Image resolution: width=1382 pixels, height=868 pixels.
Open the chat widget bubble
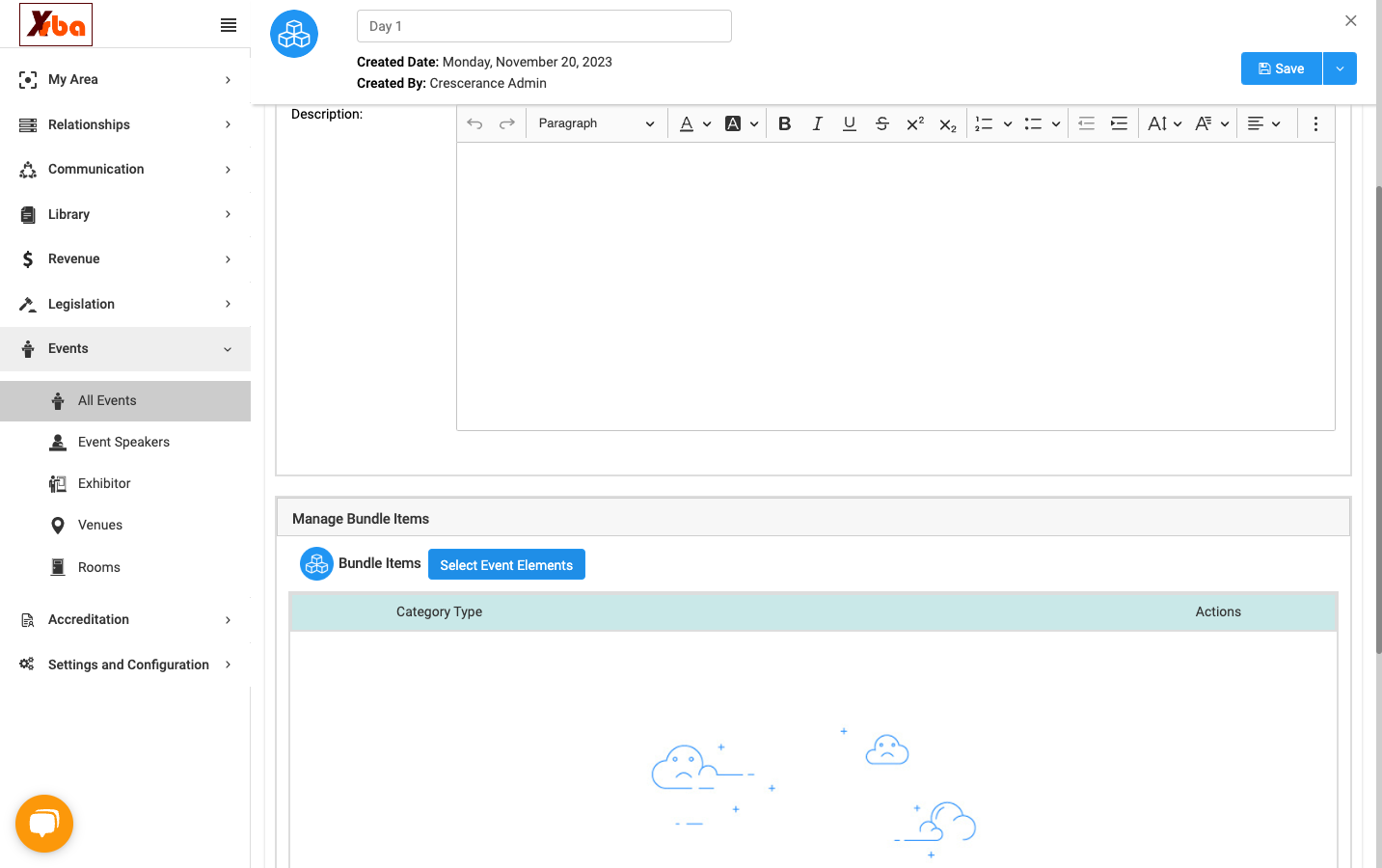pyautogui.click(x=44, y=824)
